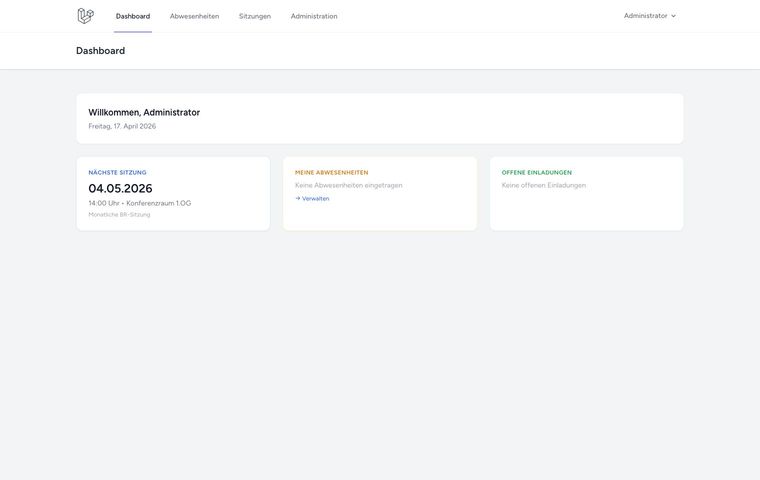Image resolution: width=760 pixels, height=480 pixels.
Task: Click 'Keine Abwesenheiten eingetragen' text
Action: (348, 185)
